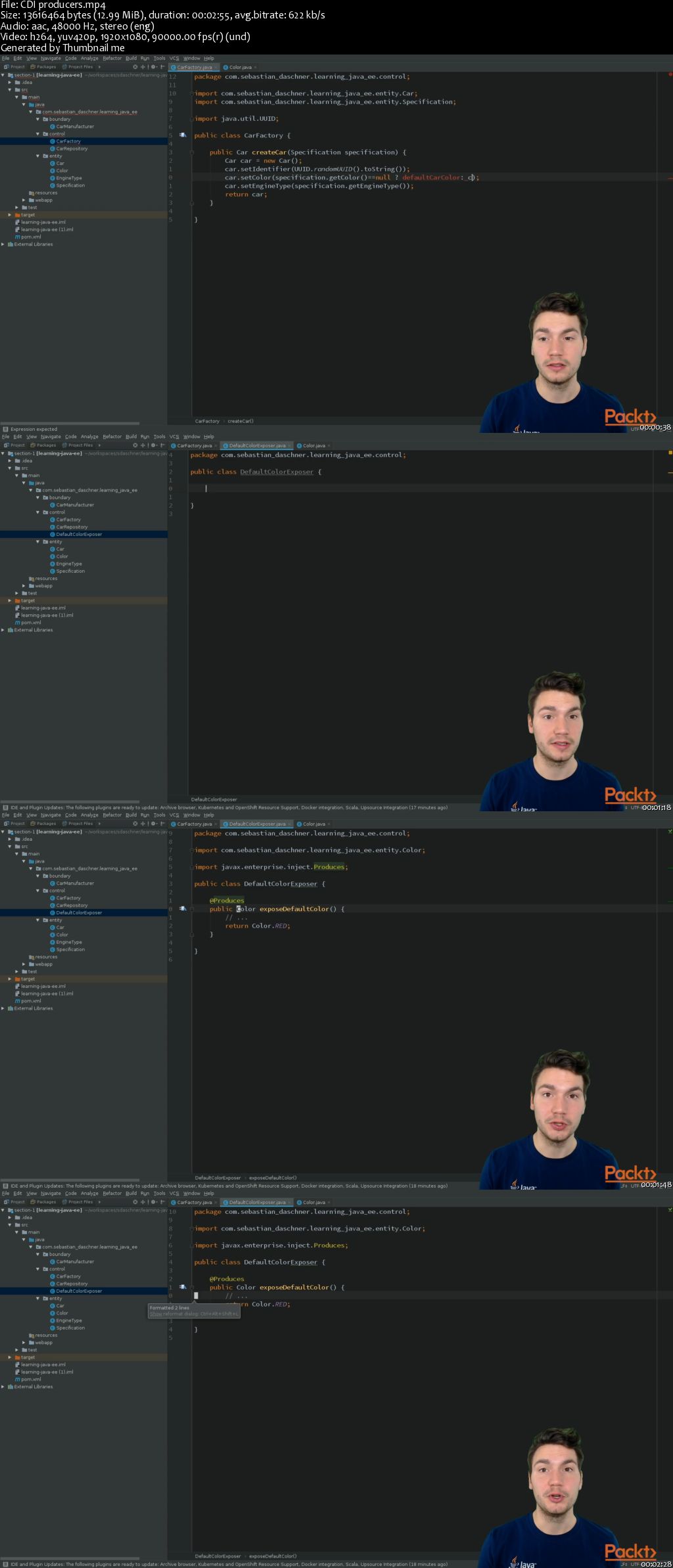Click pom.xml Maven file icon in 00:01:18 frame

pyautogui.click(x=17, y=623)
